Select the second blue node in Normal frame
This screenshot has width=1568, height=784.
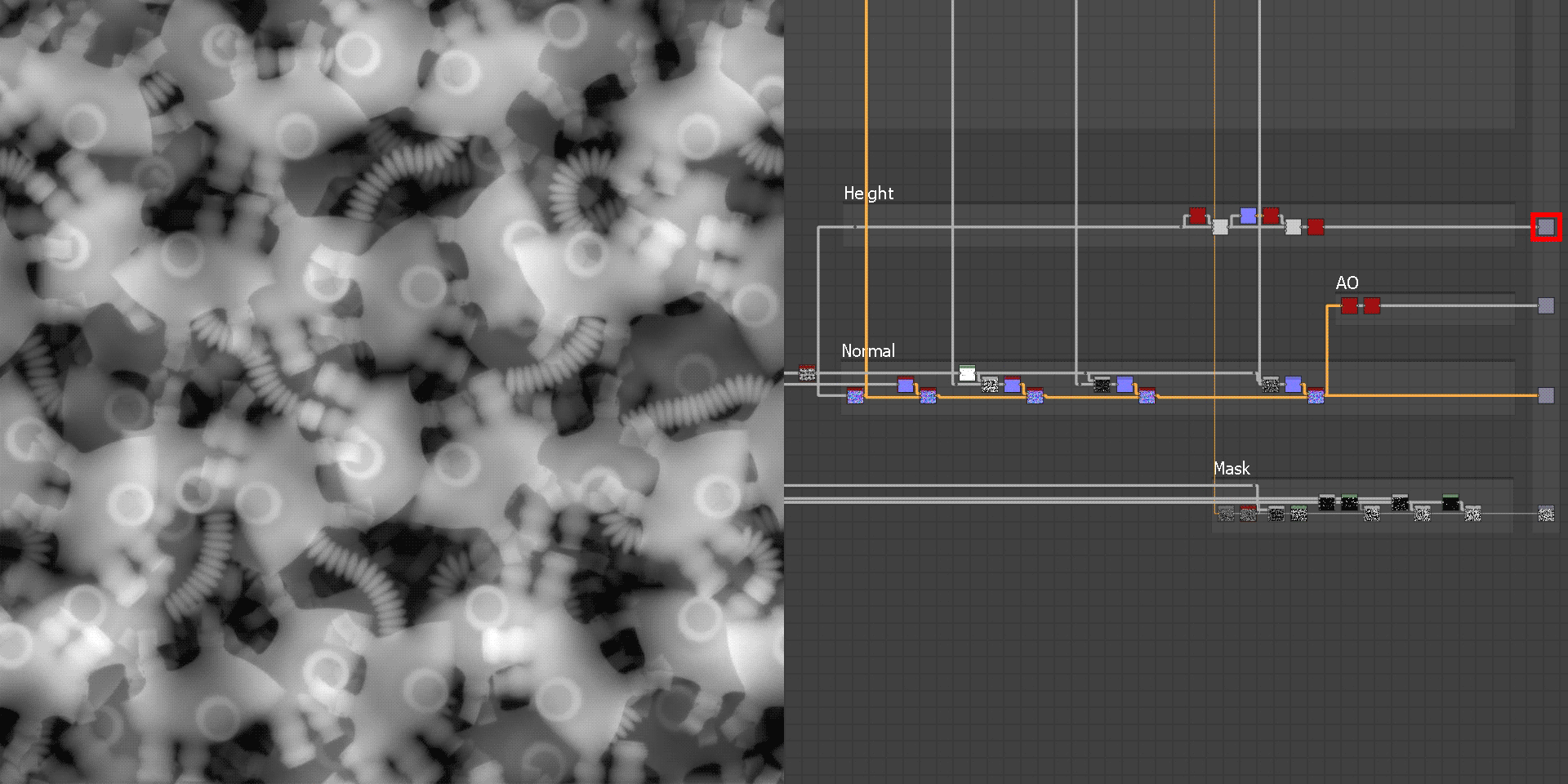coord(1013,385)
